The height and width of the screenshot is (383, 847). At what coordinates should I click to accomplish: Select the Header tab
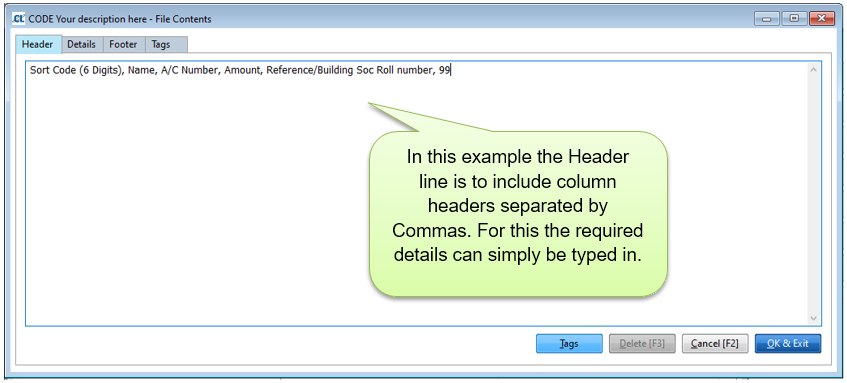(37, 44)
